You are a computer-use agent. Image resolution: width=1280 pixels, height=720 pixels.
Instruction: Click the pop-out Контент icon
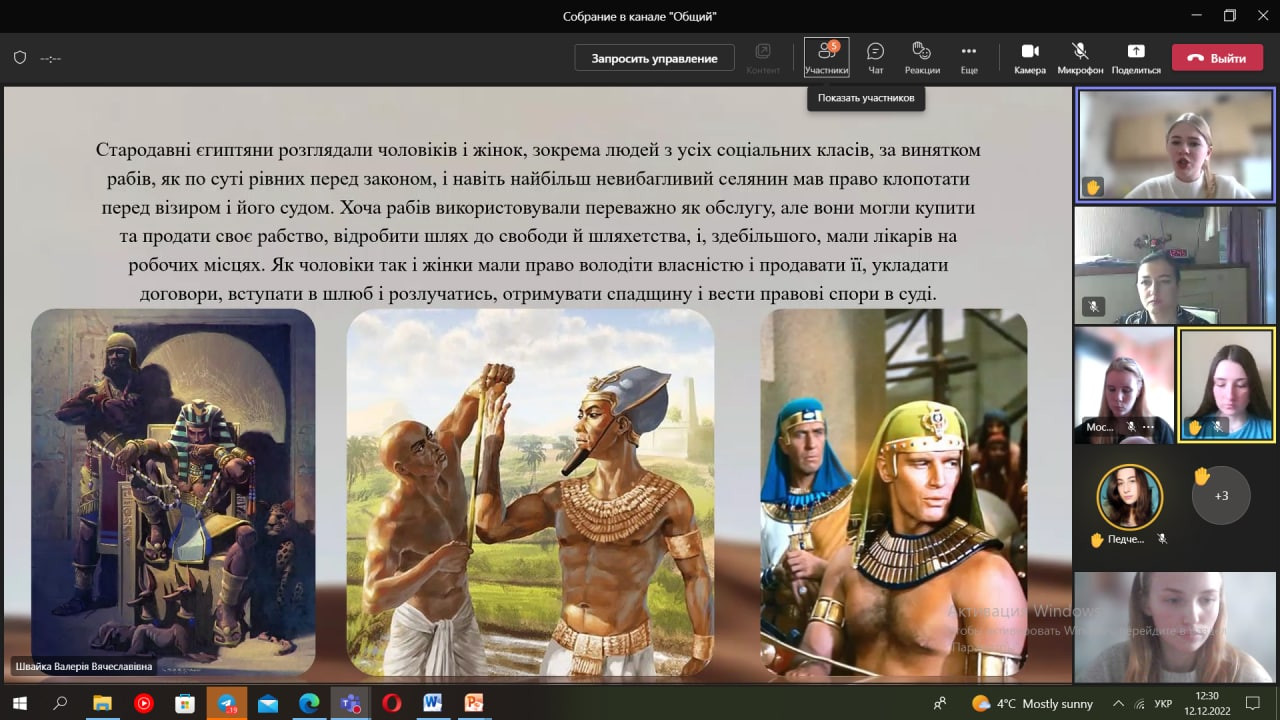[x=763, y=58]
